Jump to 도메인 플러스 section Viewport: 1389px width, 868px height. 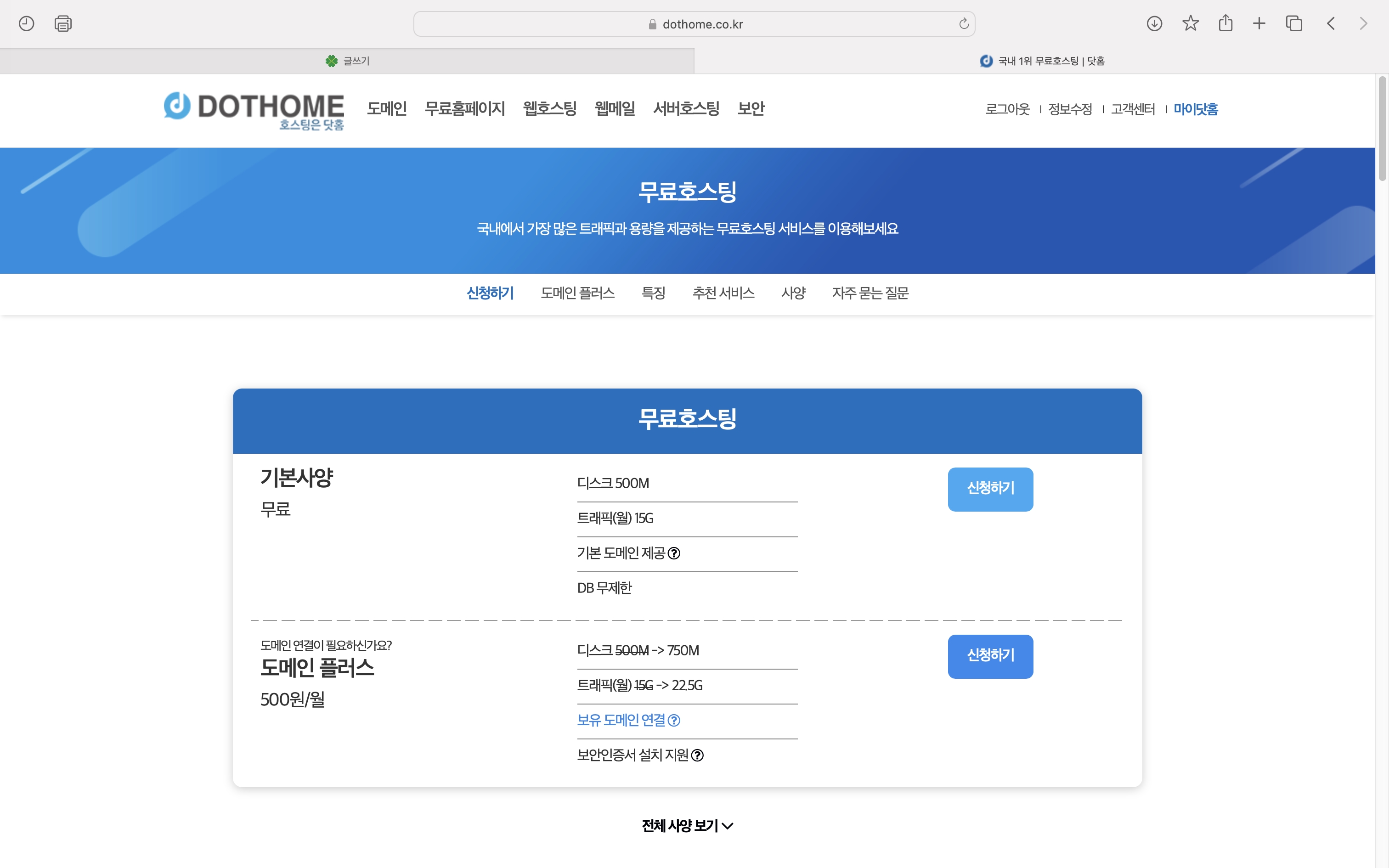(577, 293)
